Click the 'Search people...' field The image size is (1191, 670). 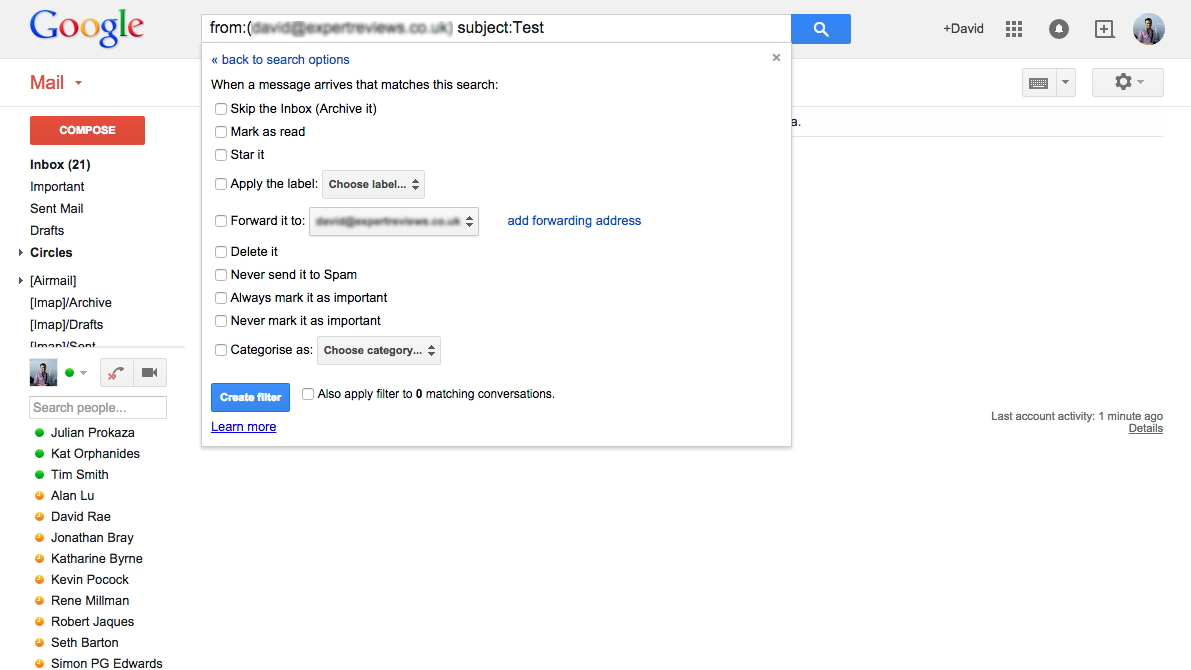[x=98, y=408]
